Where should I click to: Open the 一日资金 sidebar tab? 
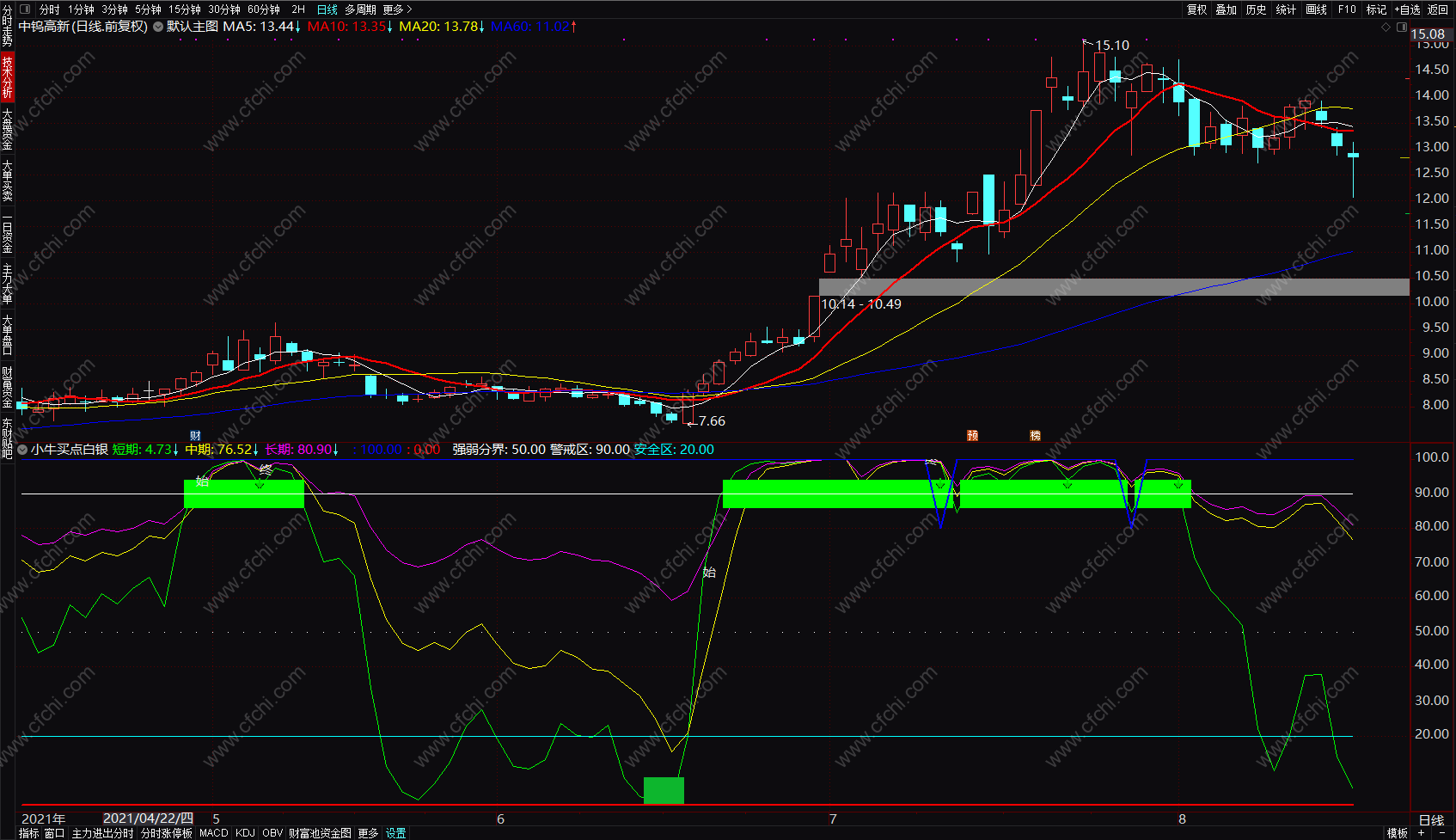point(7,234)
